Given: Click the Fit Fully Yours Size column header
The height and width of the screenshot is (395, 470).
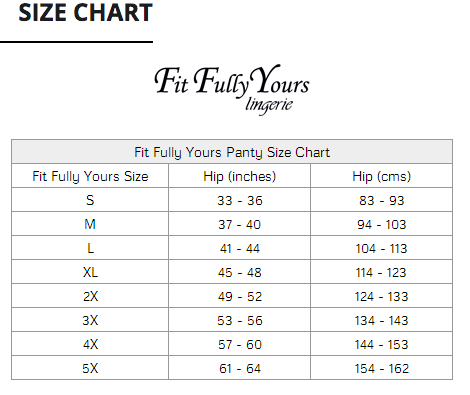Looking at the screenshot, I should [90, 176].
